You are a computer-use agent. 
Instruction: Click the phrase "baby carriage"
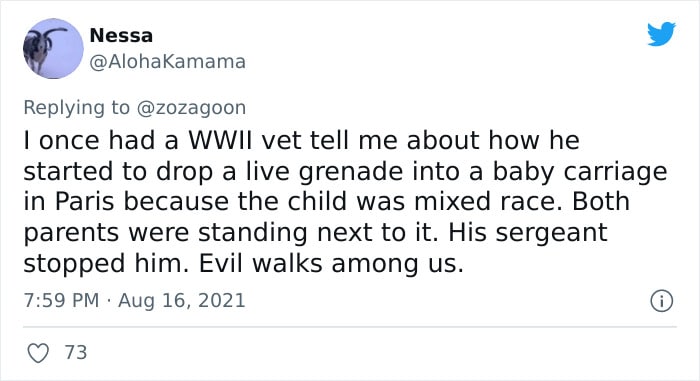coord(579,173)
